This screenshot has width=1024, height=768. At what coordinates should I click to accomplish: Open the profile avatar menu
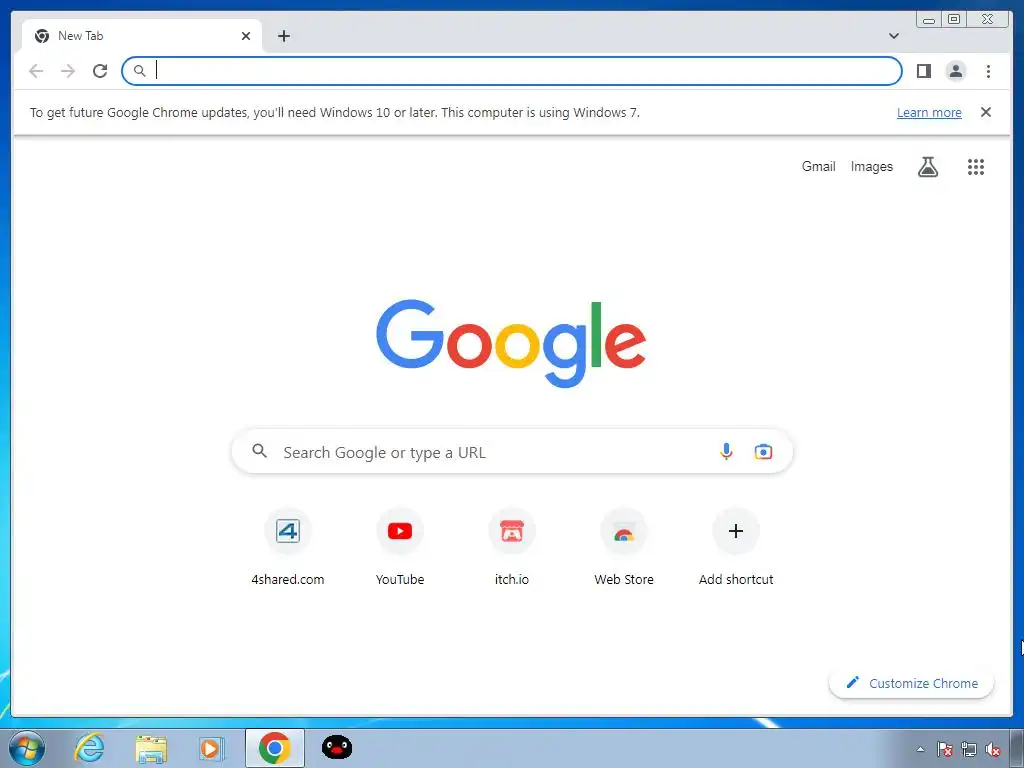click(x=955, y=71)
